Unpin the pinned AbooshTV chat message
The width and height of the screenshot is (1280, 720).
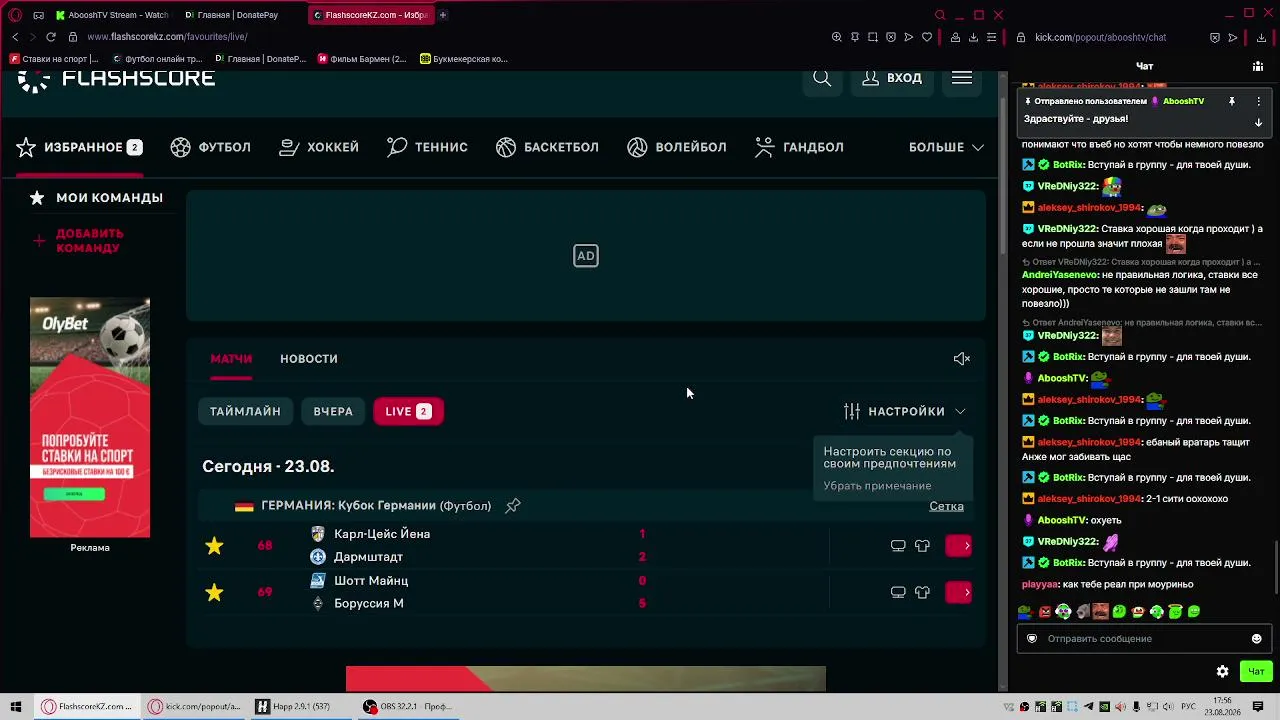pos(1232,101)
